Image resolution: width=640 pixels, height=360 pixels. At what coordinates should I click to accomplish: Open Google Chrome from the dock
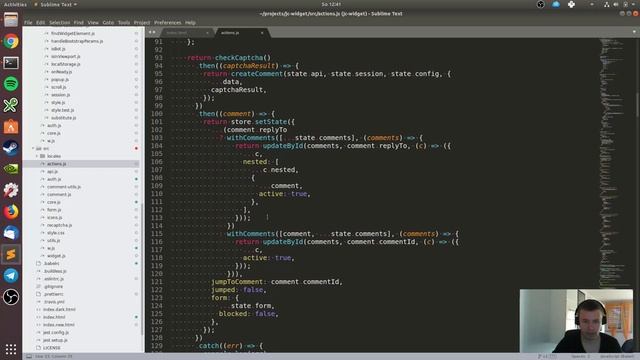tap(11, 41)
